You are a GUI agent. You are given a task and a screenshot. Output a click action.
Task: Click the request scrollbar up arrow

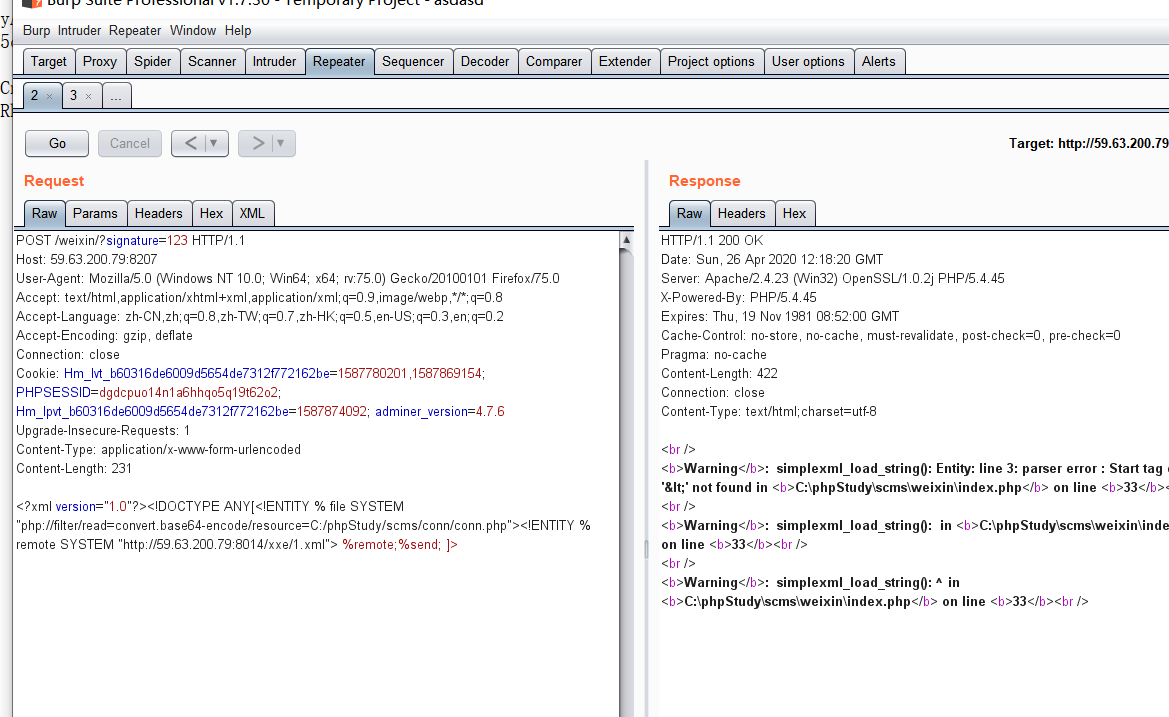[626, 240]
